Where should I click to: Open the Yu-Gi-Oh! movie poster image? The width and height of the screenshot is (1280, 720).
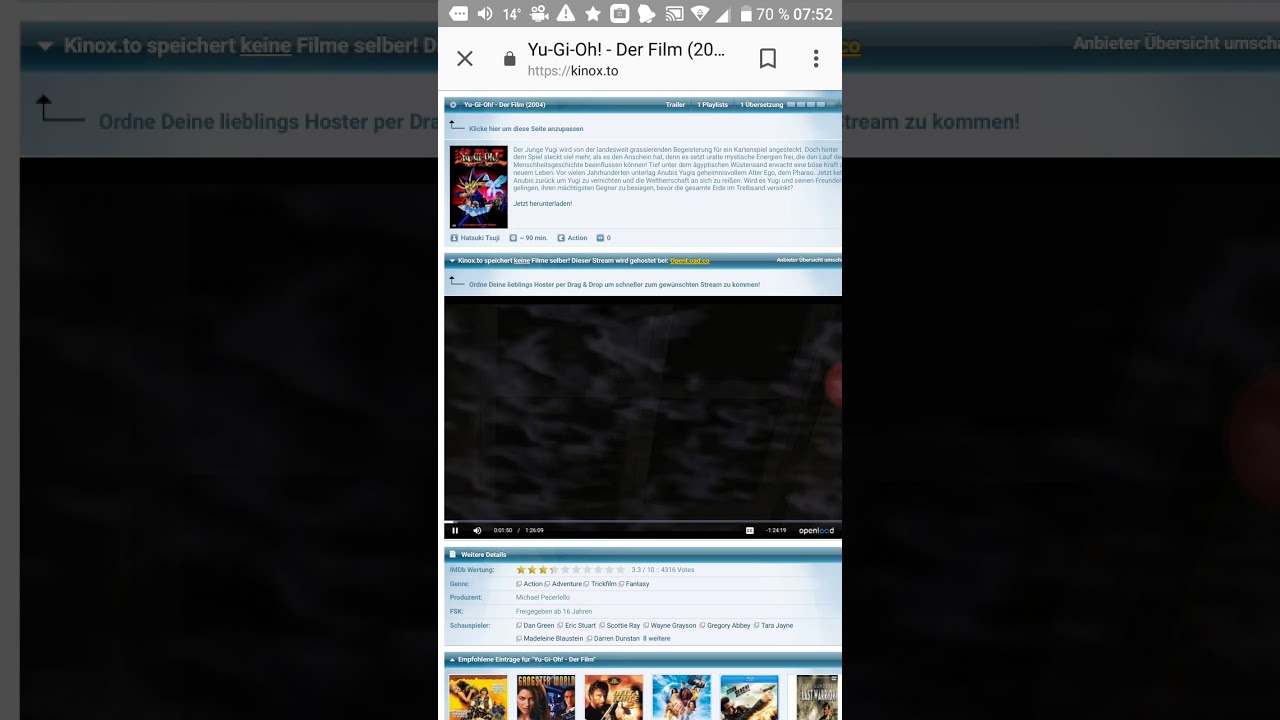click(478, 187)
